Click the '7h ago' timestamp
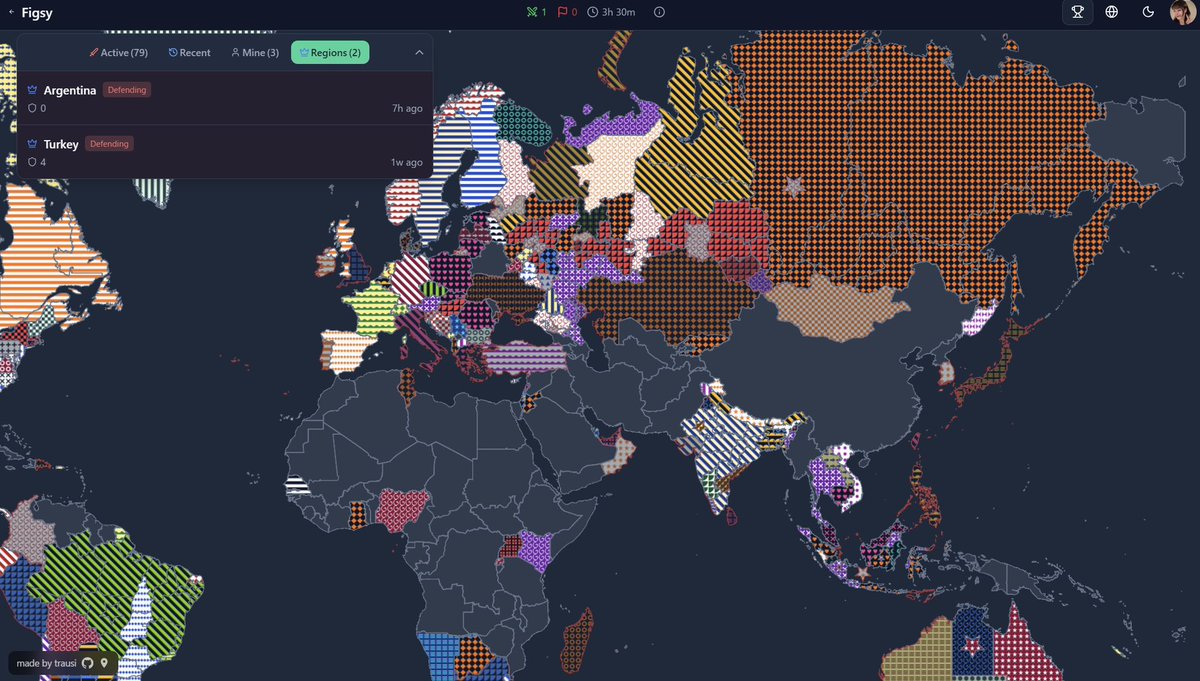Image resolution: width=1200 pixels, height=681 pixels. coord(407,108)
